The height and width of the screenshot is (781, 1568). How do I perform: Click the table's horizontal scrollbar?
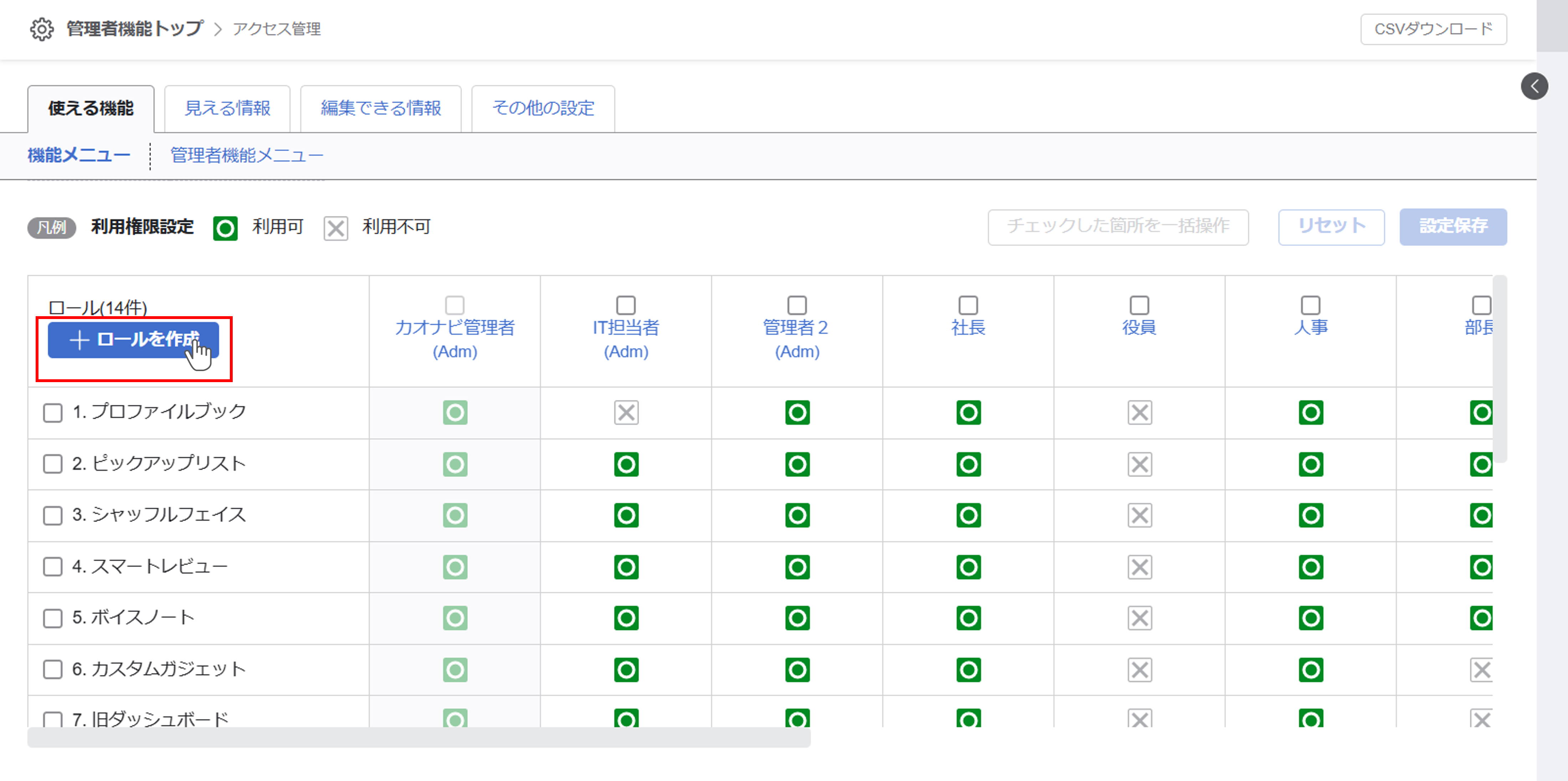pos(419,738)
